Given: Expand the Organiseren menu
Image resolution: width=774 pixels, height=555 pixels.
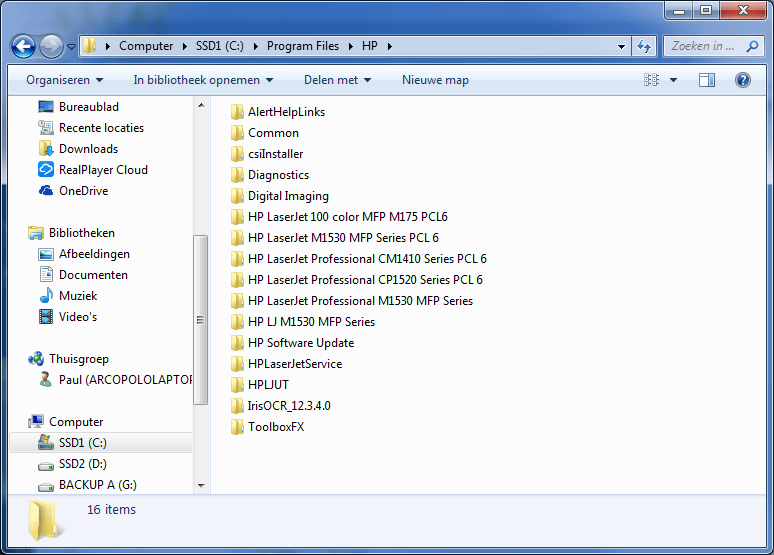Looking at the screenshot, I should (65, 80).
